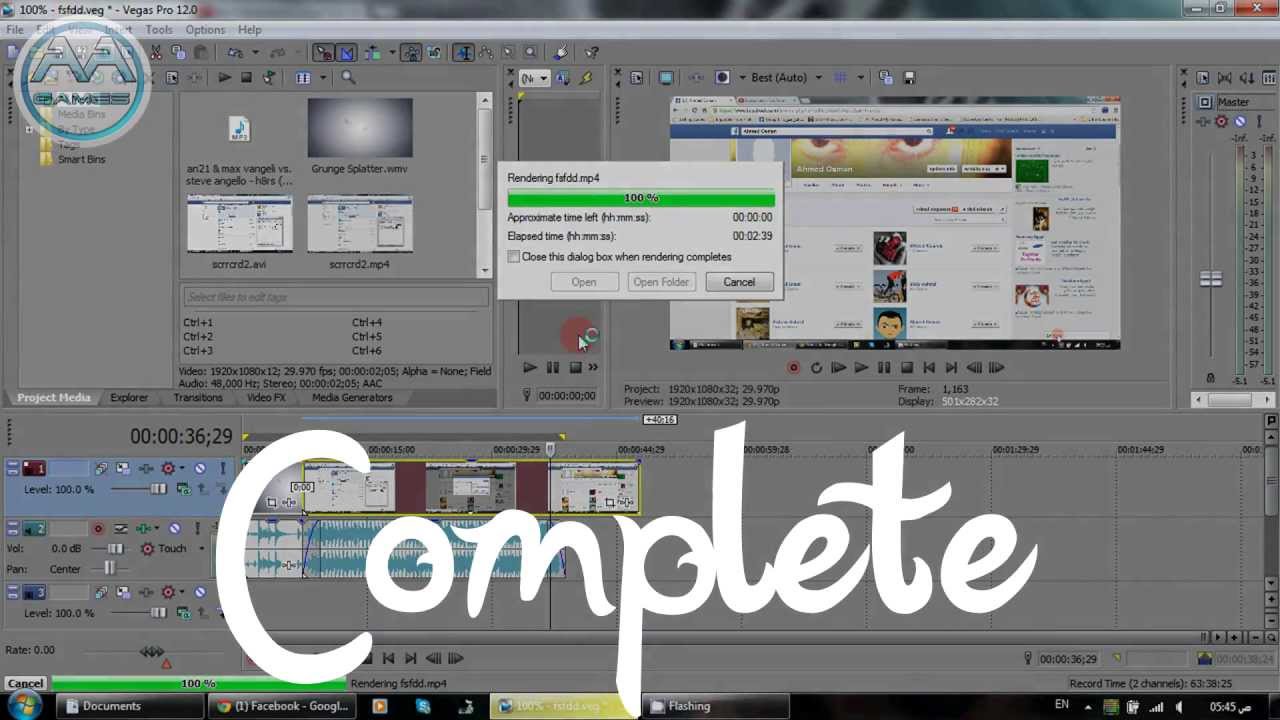Click the Master bus volume fader

1211,279
